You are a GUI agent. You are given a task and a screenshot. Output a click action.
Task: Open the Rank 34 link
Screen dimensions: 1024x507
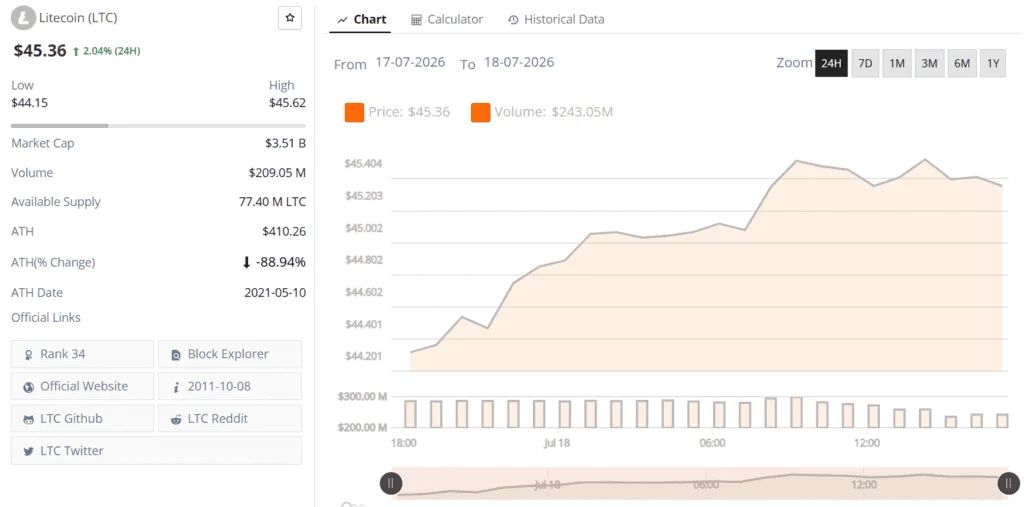tap(82, 354)
